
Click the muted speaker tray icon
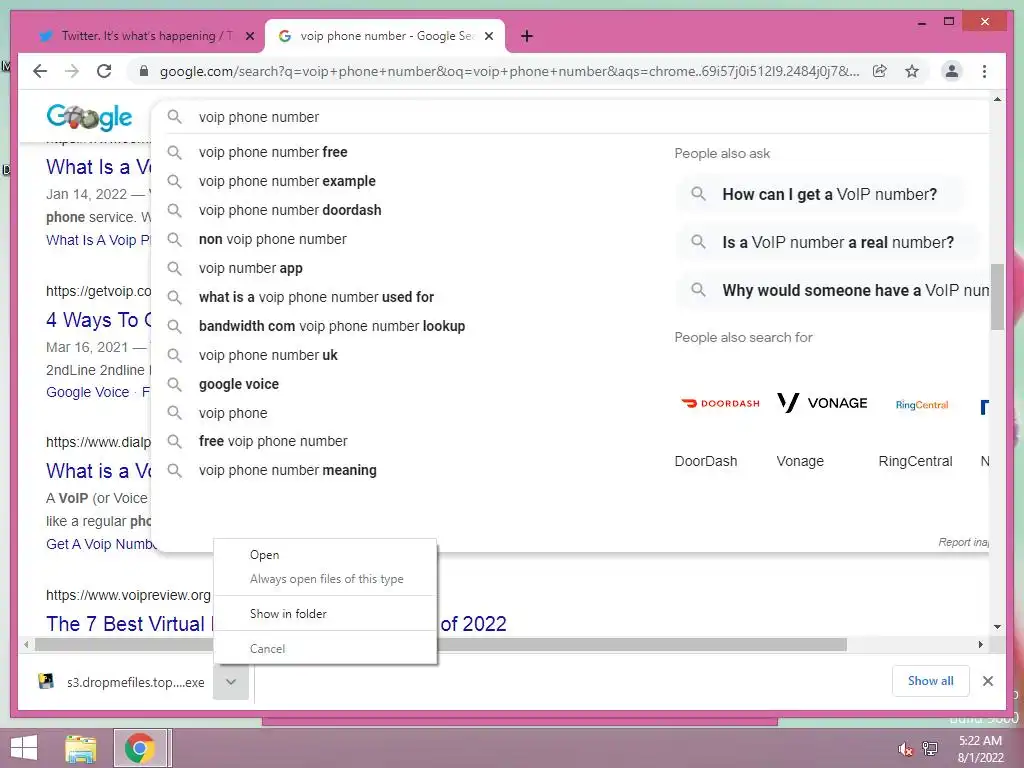click(905, 748)
